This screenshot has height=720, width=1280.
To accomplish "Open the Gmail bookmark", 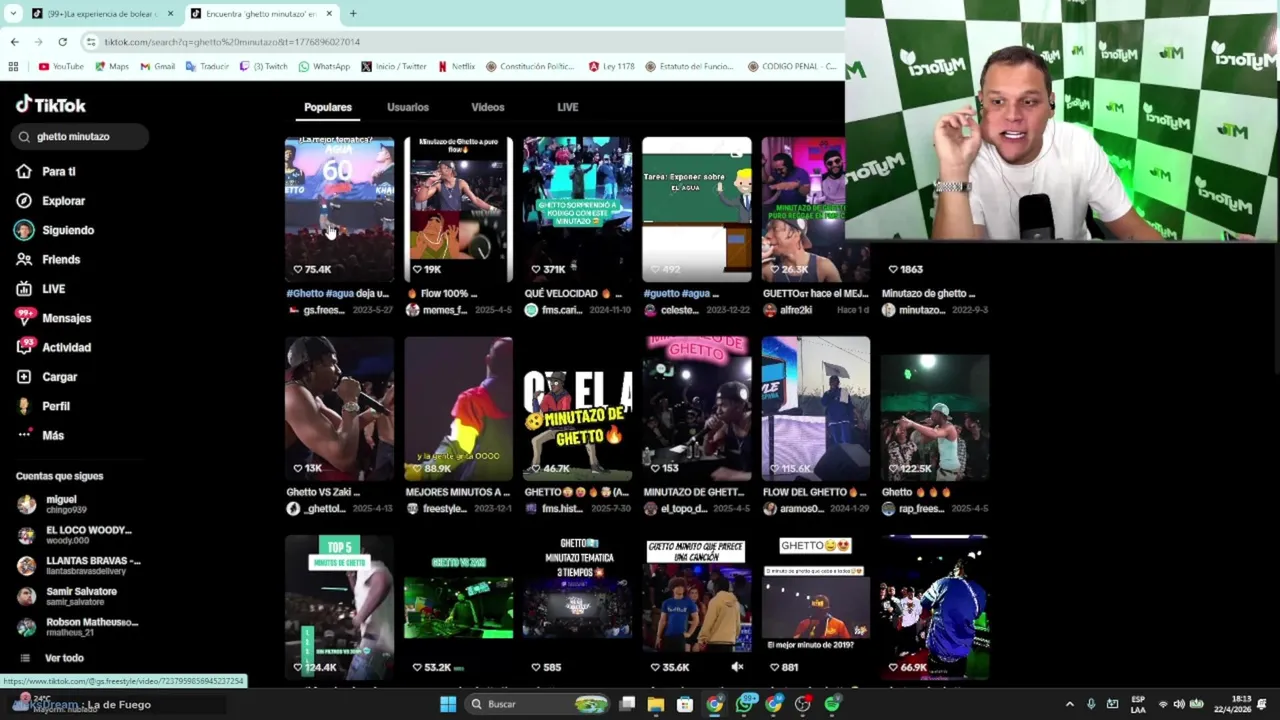I will pos(158,67).
